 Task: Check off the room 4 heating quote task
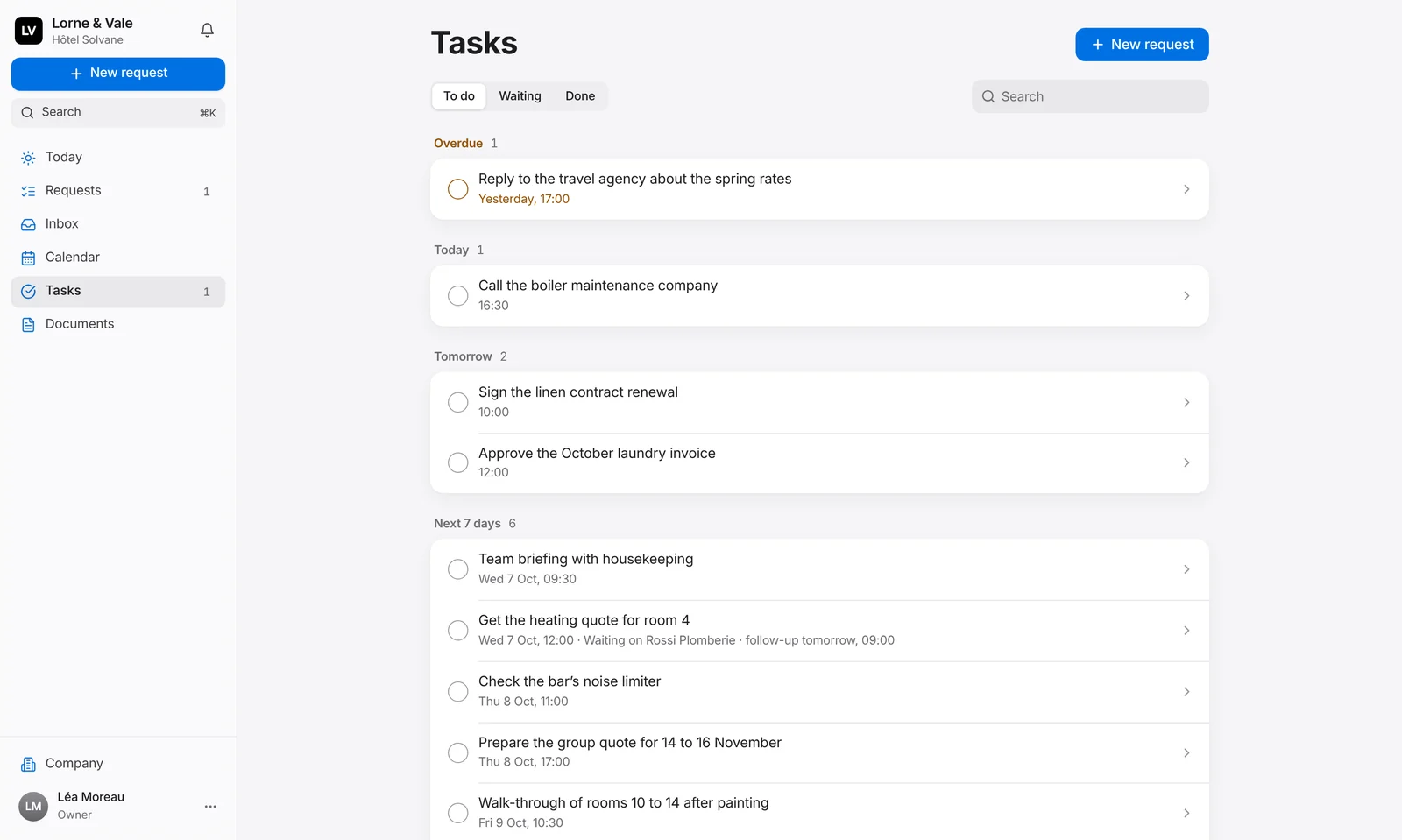[x=457, y=631]
